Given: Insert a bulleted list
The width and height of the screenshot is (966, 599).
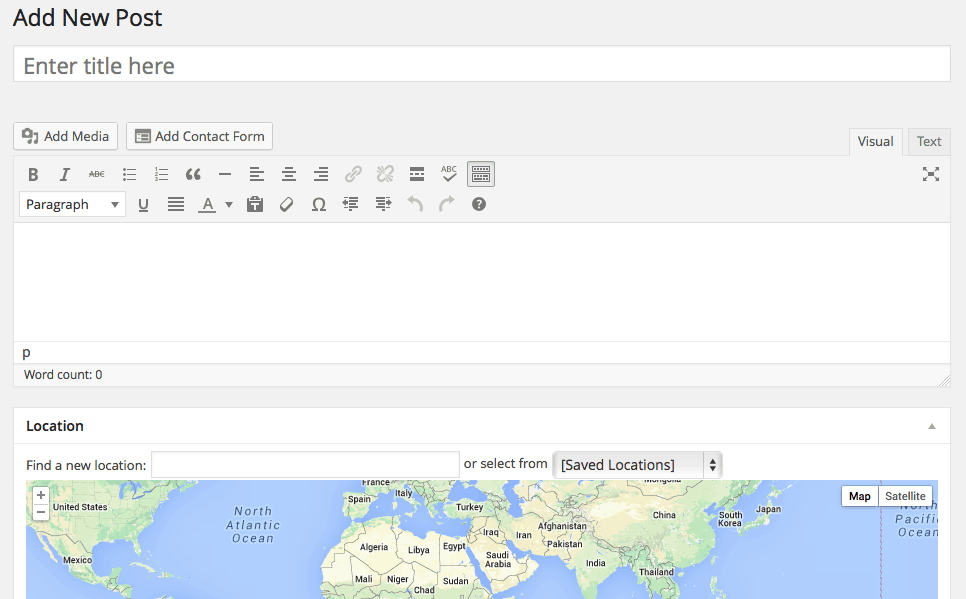Looking at the screenshot, I should click(x=129, y=174).
